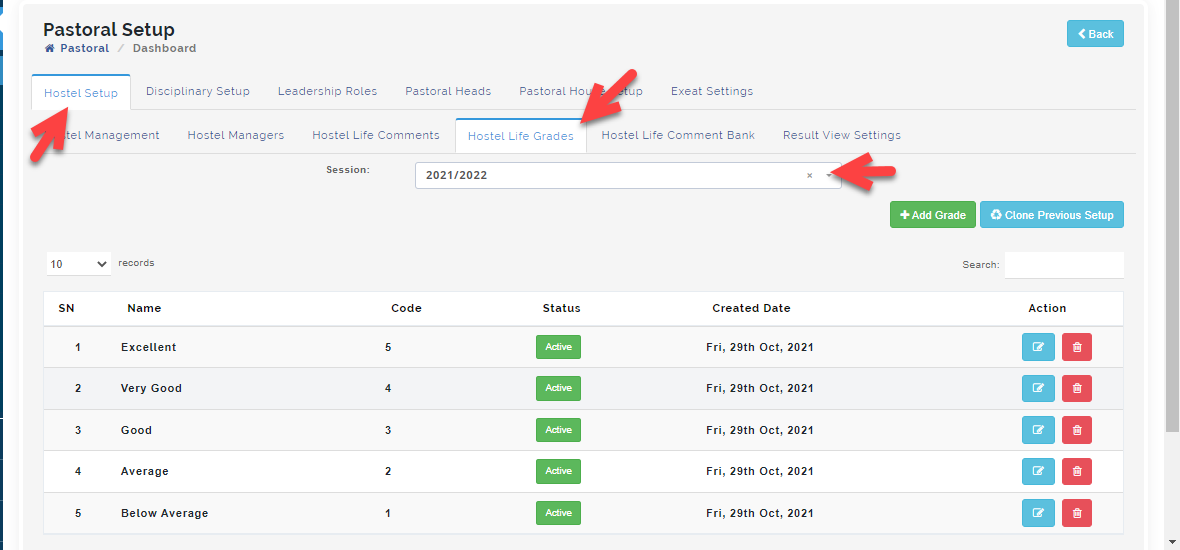
Task: Click the Active status of Very Good
Action: point(558,388)
